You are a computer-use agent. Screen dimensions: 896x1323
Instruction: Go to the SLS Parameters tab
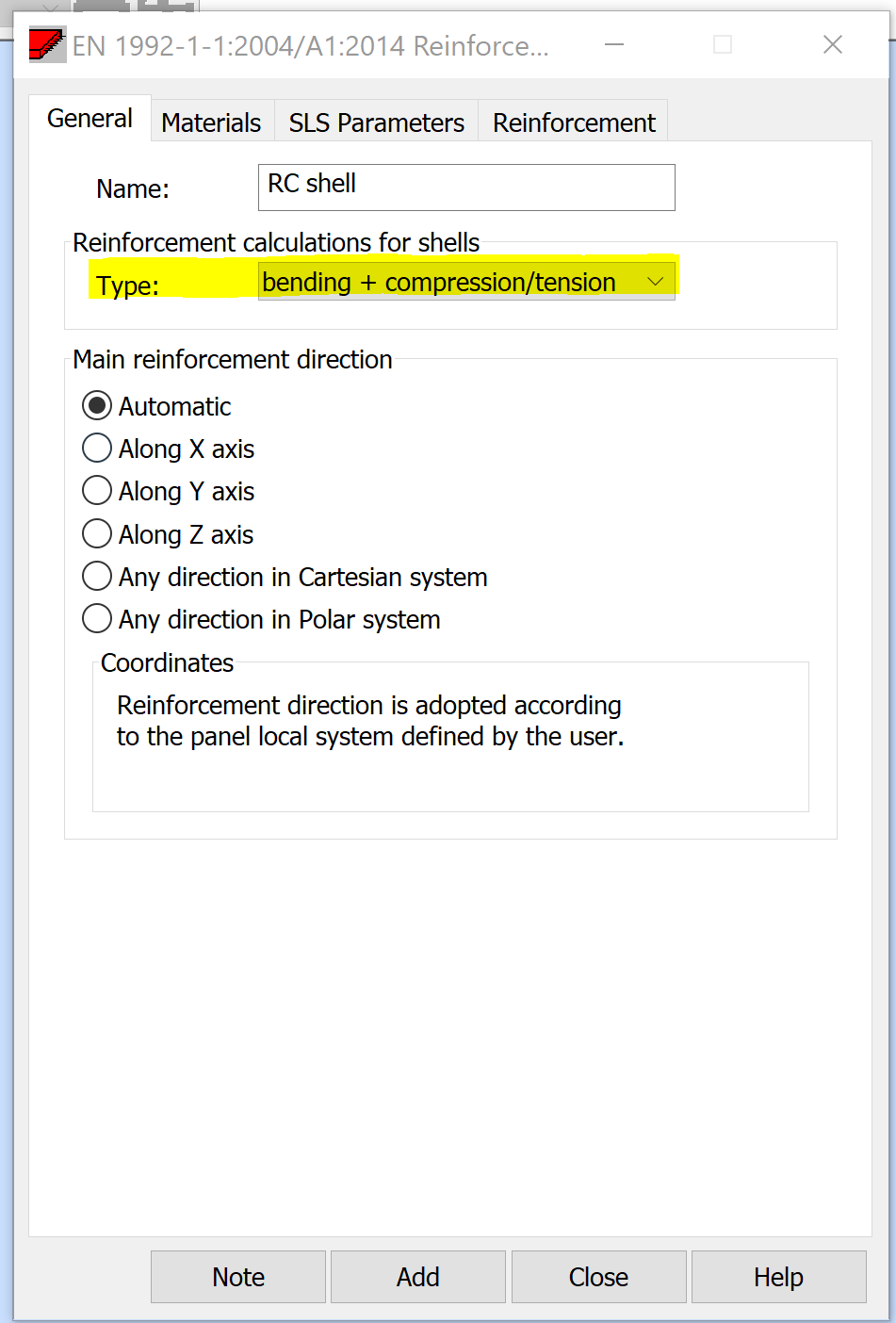click(376, 122)
